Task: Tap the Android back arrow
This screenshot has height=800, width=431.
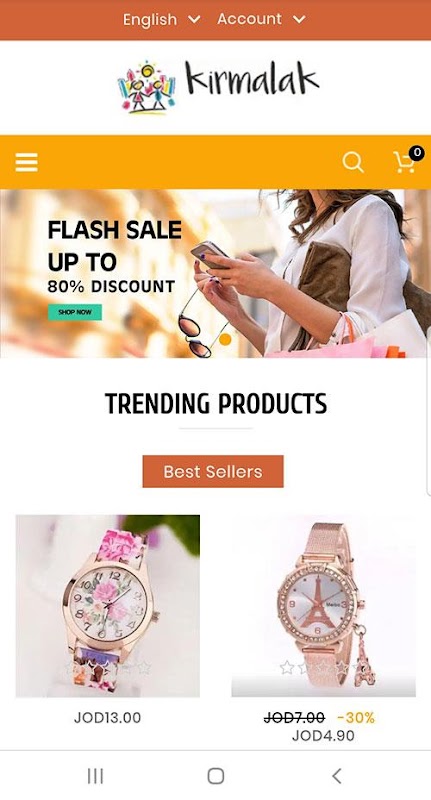Action: tap(336, 776)
